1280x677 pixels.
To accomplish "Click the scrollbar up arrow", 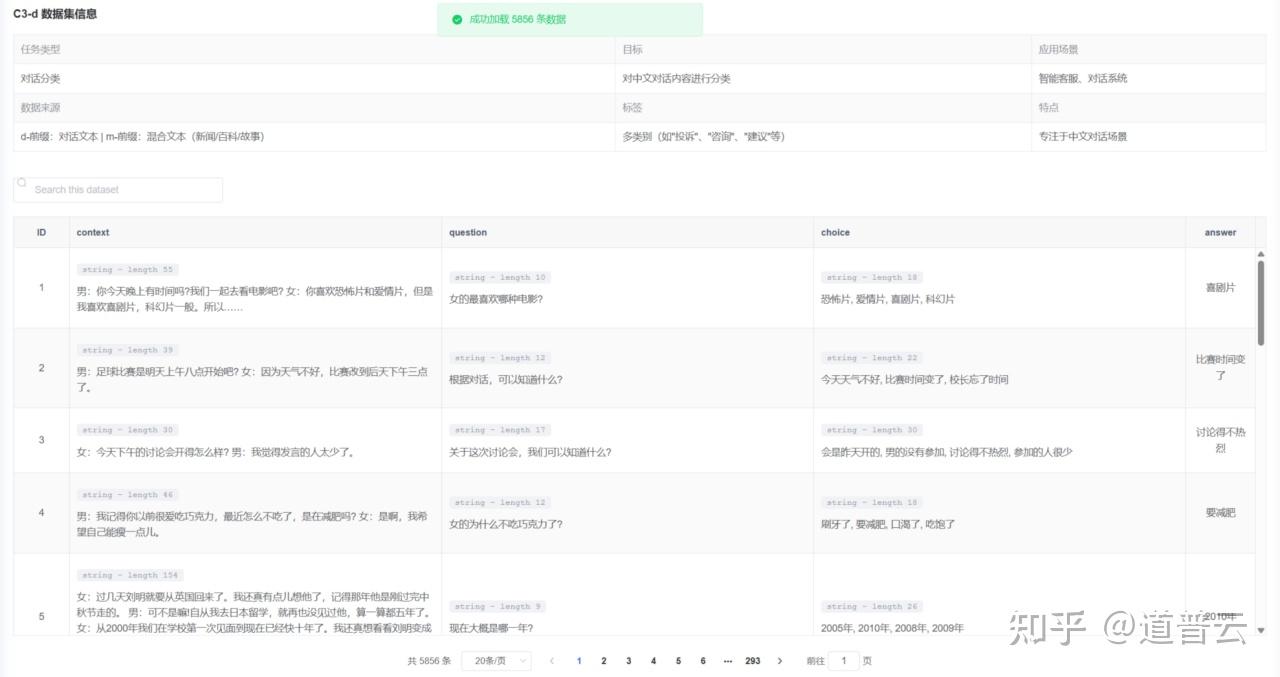I will (x=1260, y=254).
